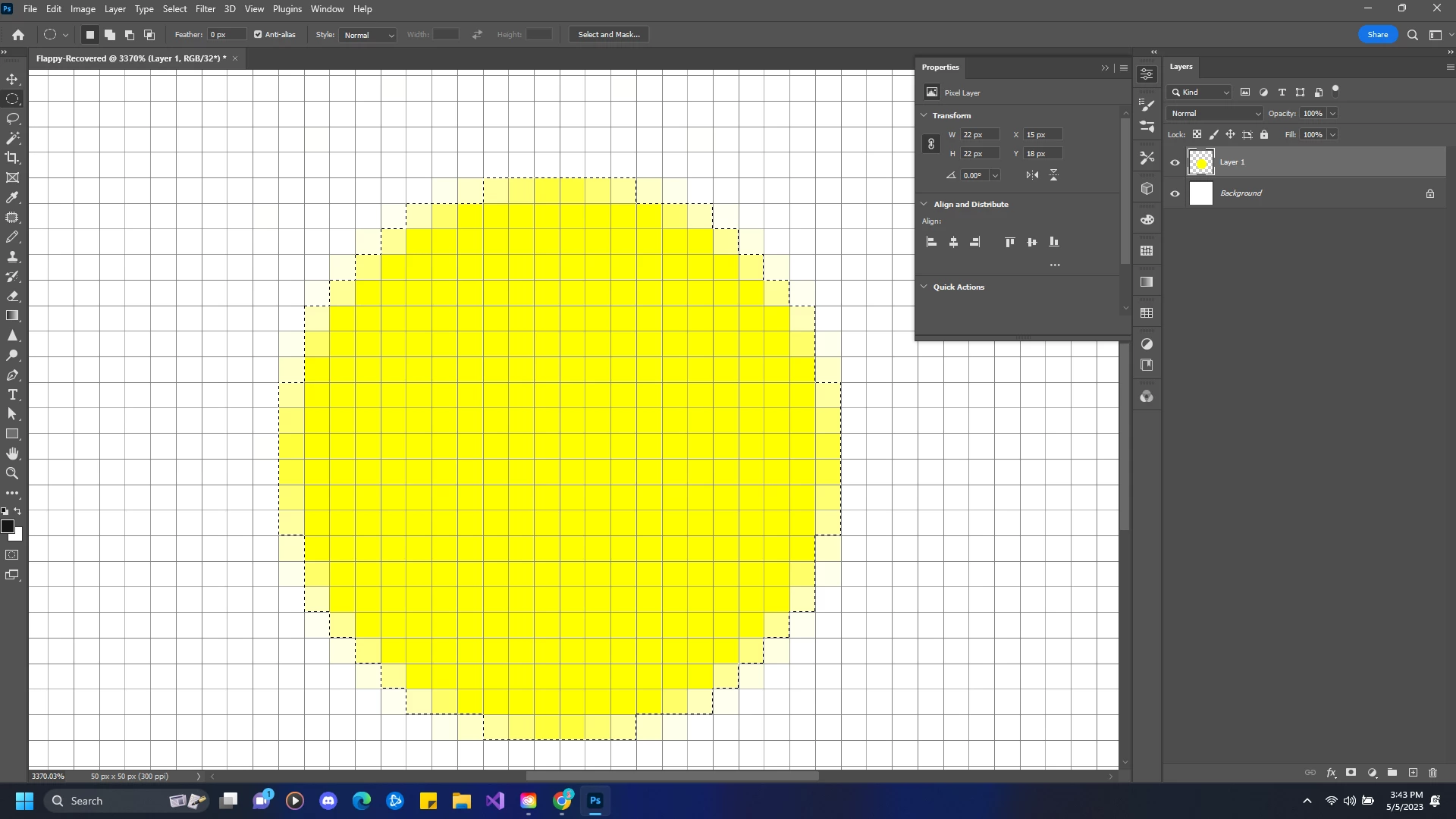Open the Style dropdown set to Normal

click(x=369, y=35)
